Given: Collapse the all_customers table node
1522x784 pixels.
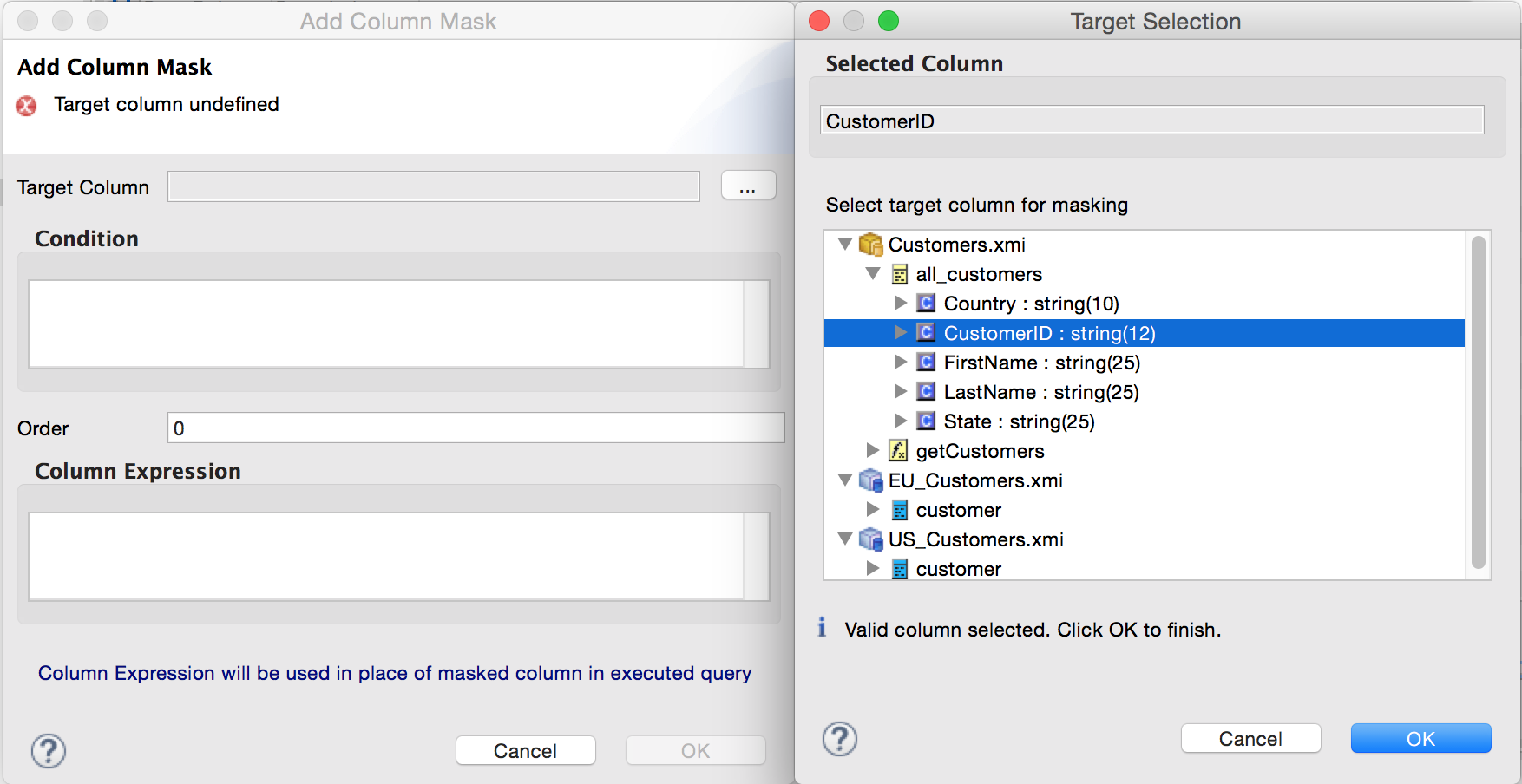Looking at the screenshot, I should coord(873,274).
